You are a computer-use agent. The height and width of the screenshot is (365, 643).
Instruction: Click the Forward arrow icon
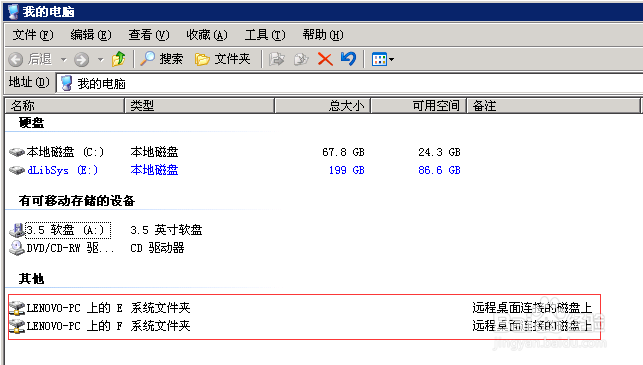81,59
